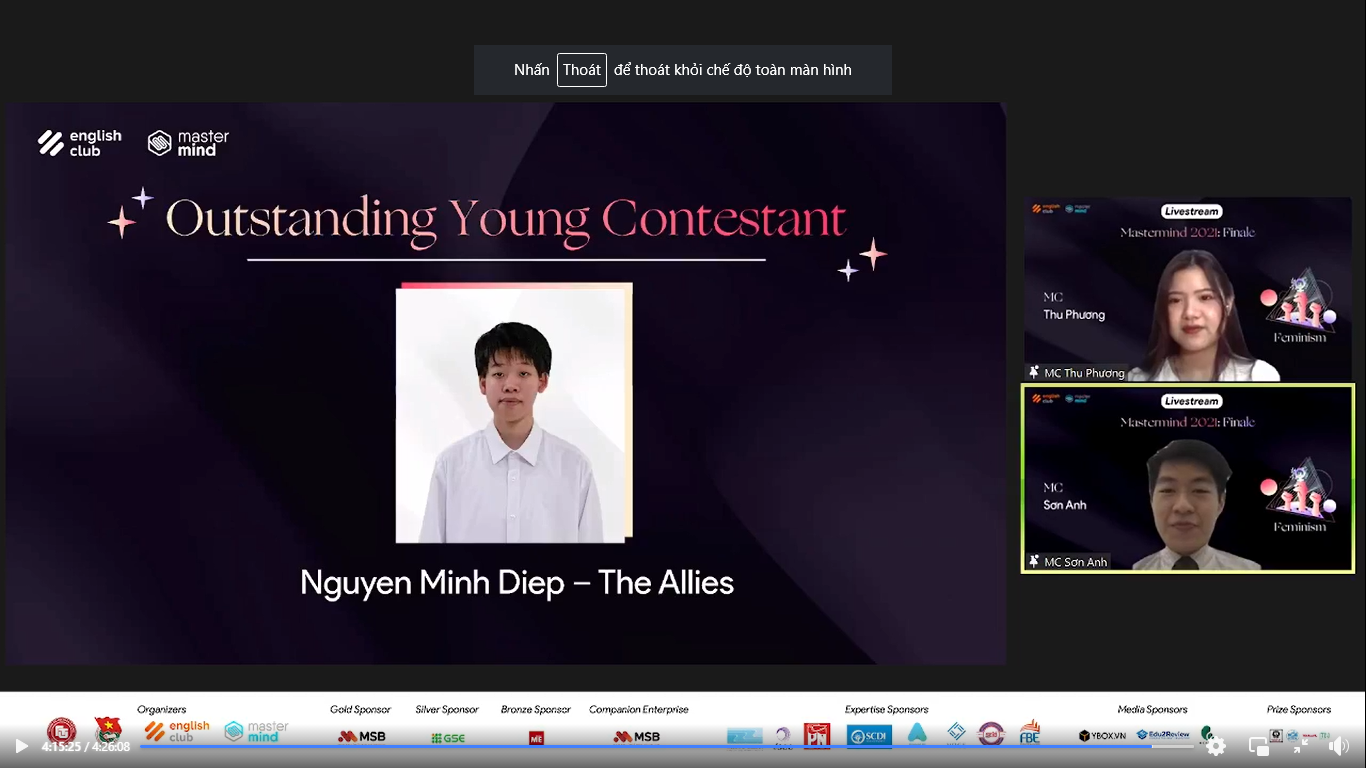Screen dimensions: 1366x768
Task: Click the pin icon beside MC Sơn Anh
Action: [1034, 561]
